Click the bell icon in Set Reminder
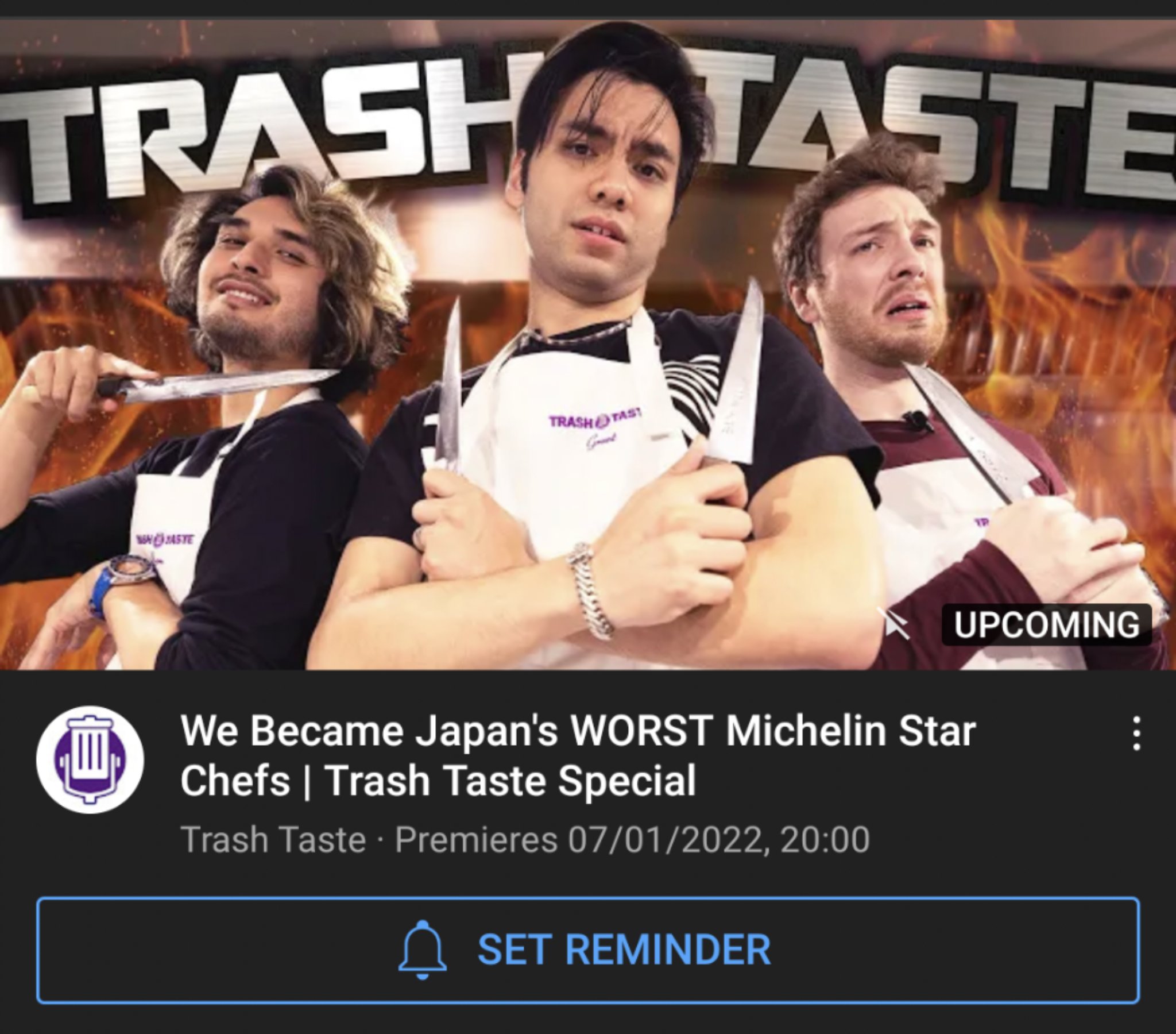 click(x=422, y=950)
